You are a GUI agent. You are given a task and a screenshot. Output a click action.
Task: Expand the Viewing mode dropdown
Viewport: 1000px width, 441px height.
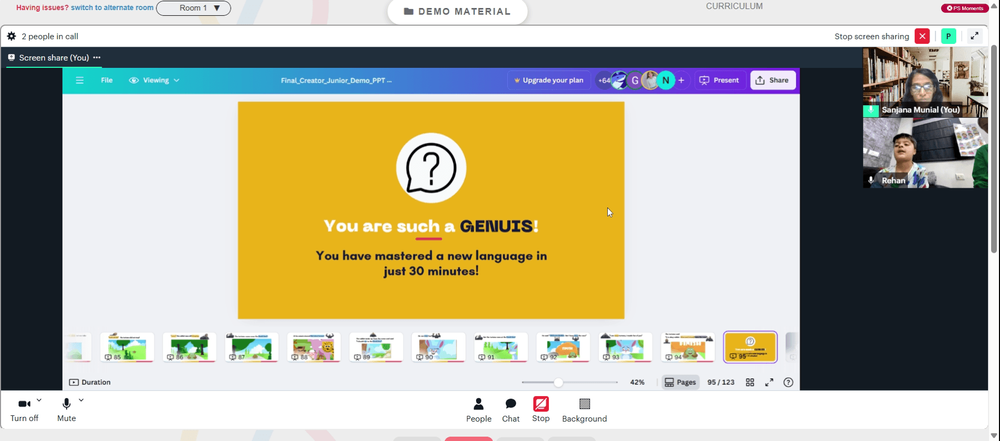coord(154,80)
